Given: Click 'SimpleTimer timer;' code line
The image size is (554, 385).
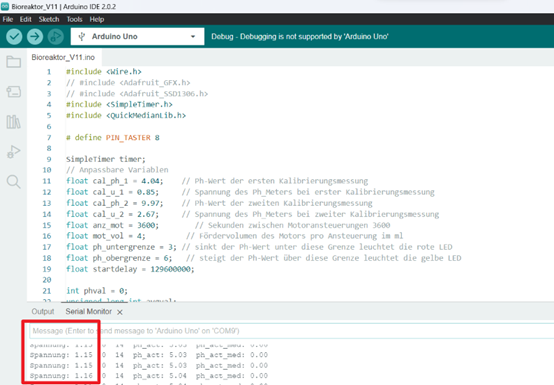Looking at the screenshot, I should pos(106,159).
